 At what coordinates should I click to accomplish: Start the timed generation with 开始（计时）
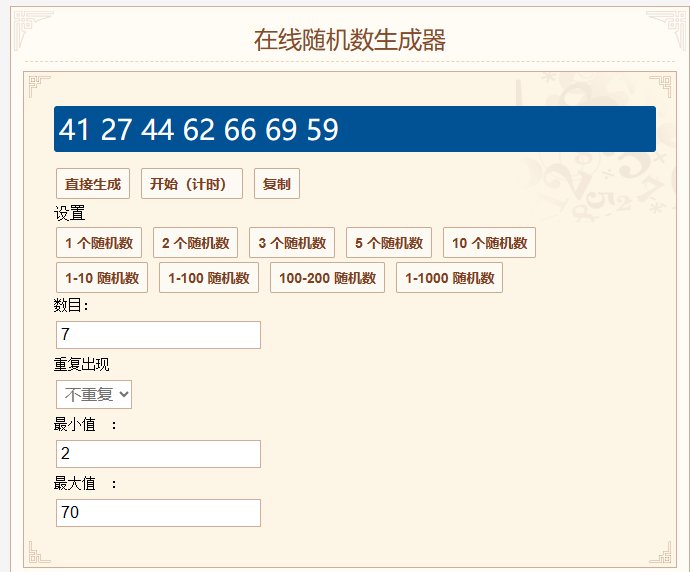191,183
